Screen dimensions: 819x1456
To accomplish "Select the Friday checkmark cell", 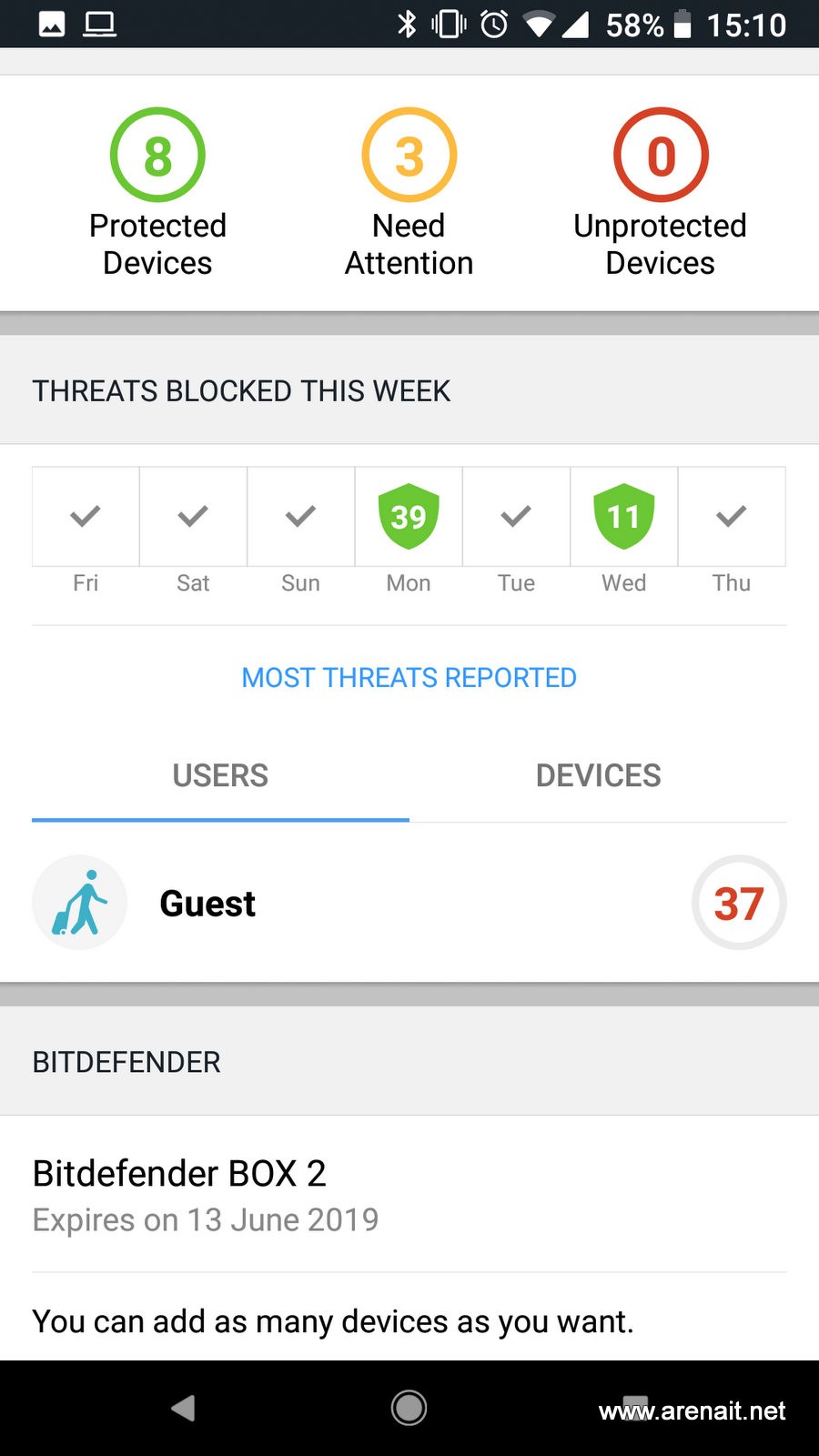I will point(86,517).
